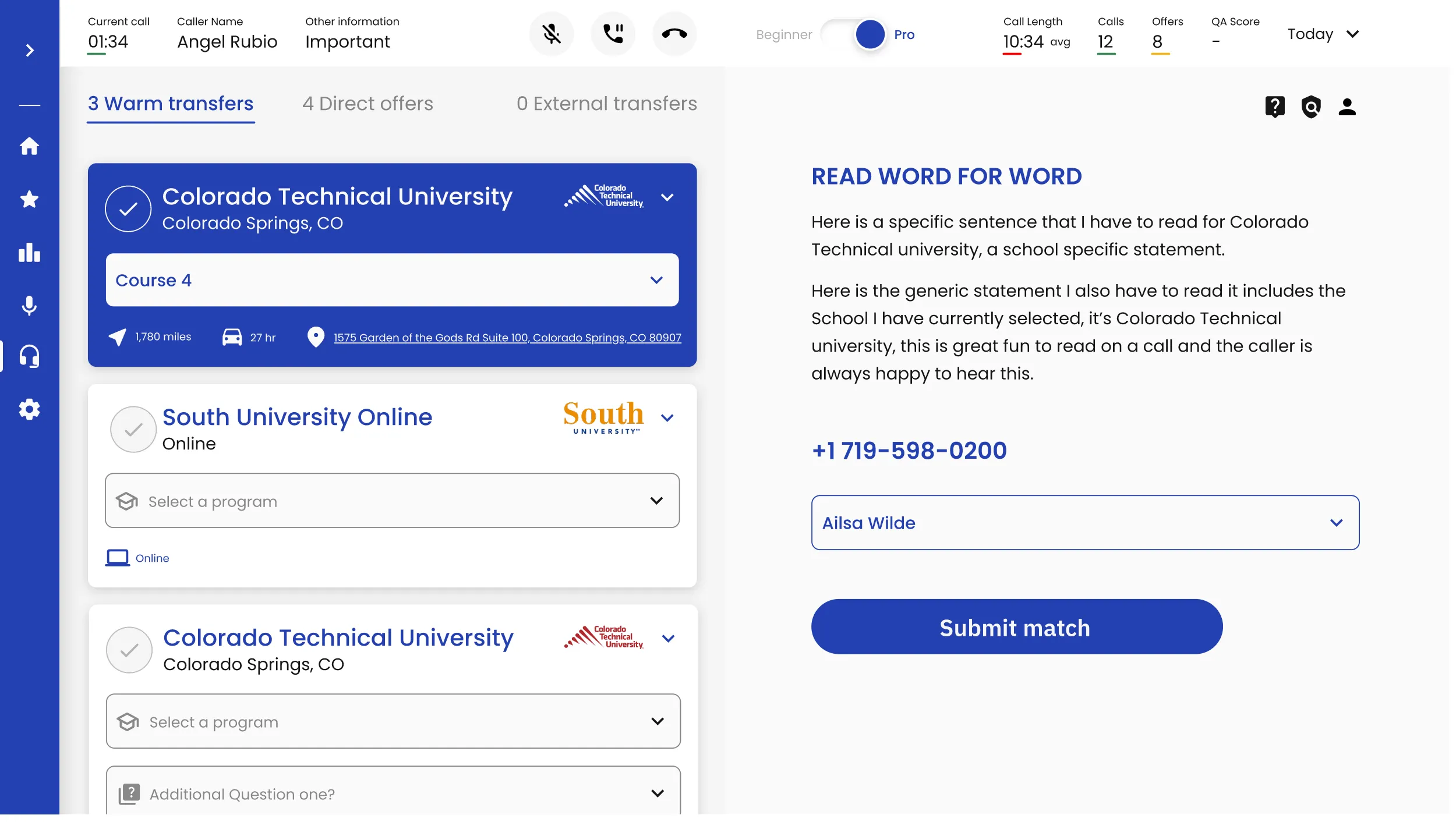Uncheck the selected Colorado Technical University card

pyautogui.click(x=128, y=209)
